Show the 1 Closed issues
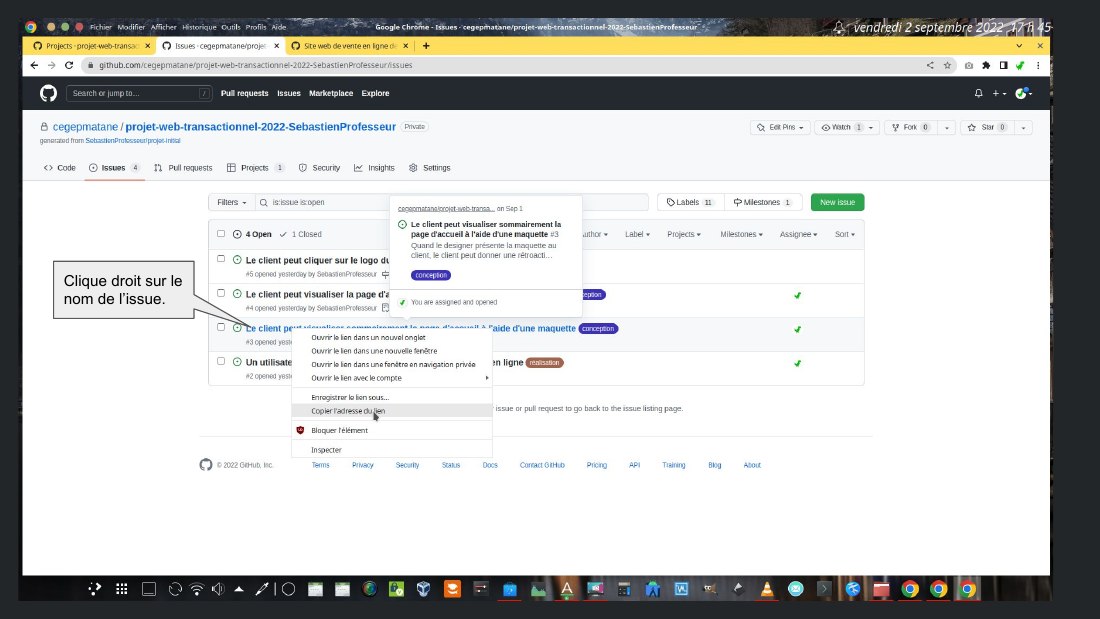The height and width of the screenshot is (619, 1100). [x=300, y=234]
